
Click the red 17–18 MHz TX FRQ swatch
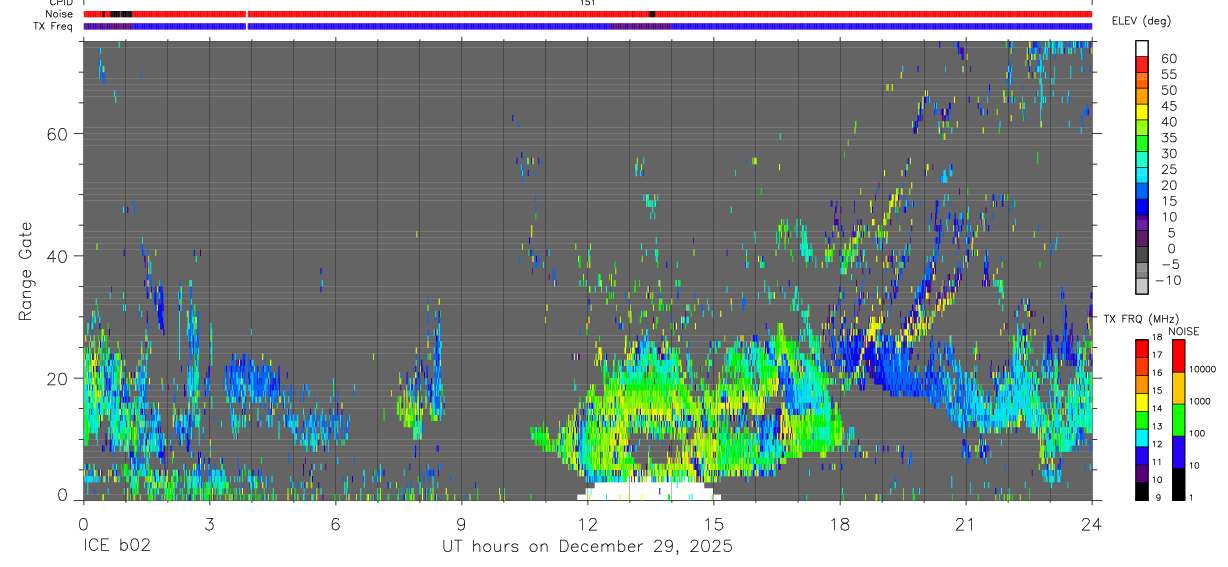1141,349
